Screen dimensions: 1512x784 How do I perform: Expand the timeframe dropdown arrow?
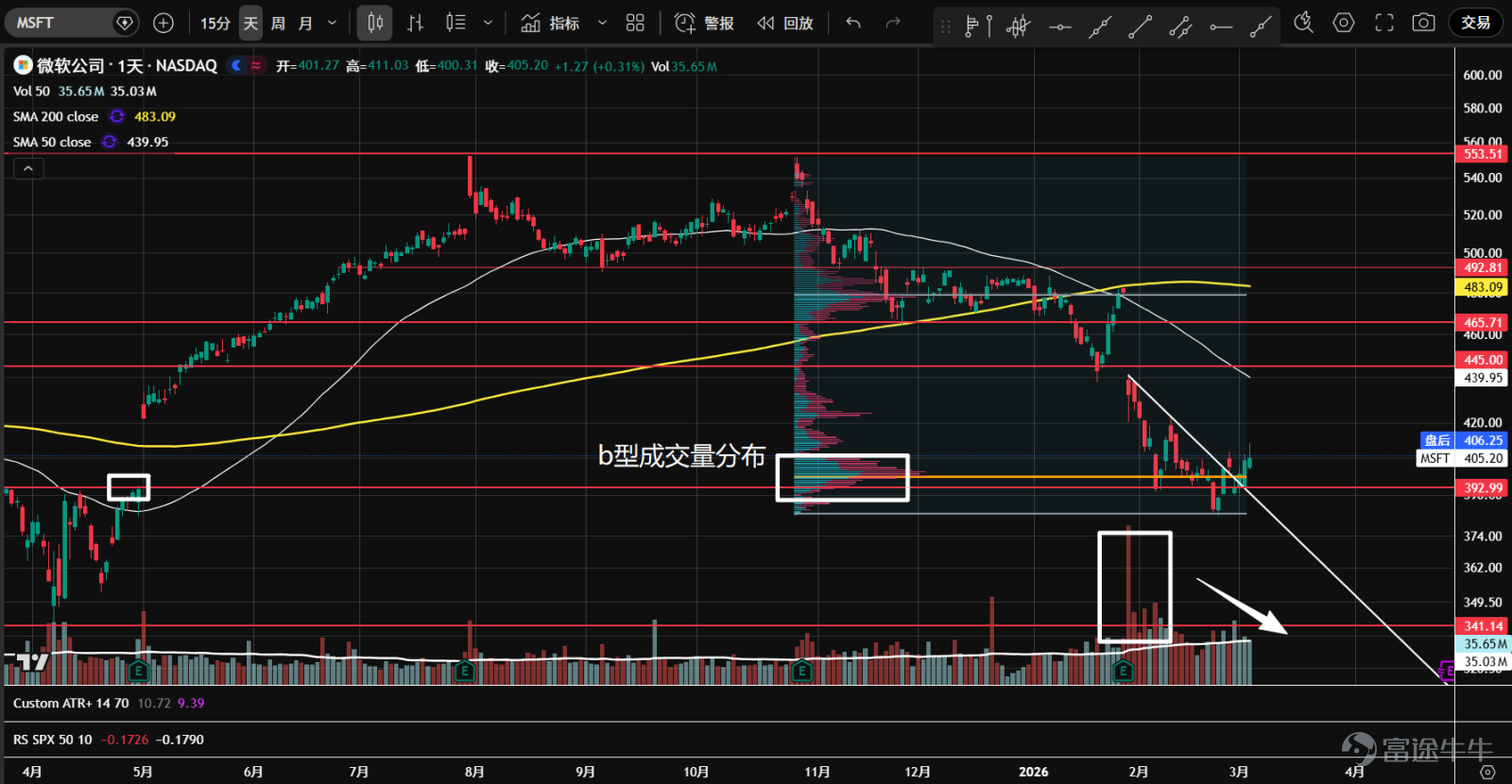332,23
